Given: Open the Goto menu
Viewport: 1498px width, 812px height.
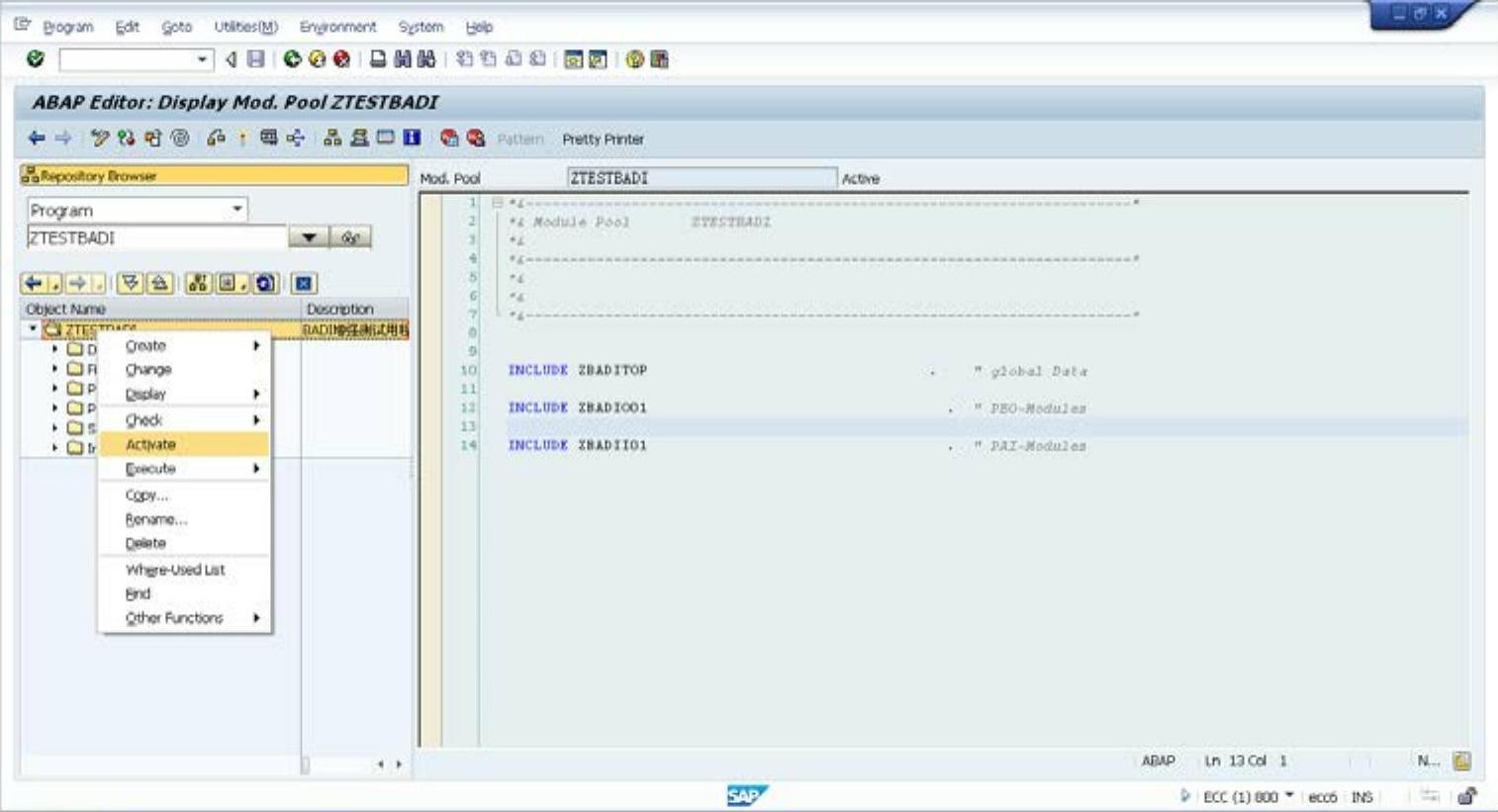Looking at the screenshot, I should coord(177,27).
